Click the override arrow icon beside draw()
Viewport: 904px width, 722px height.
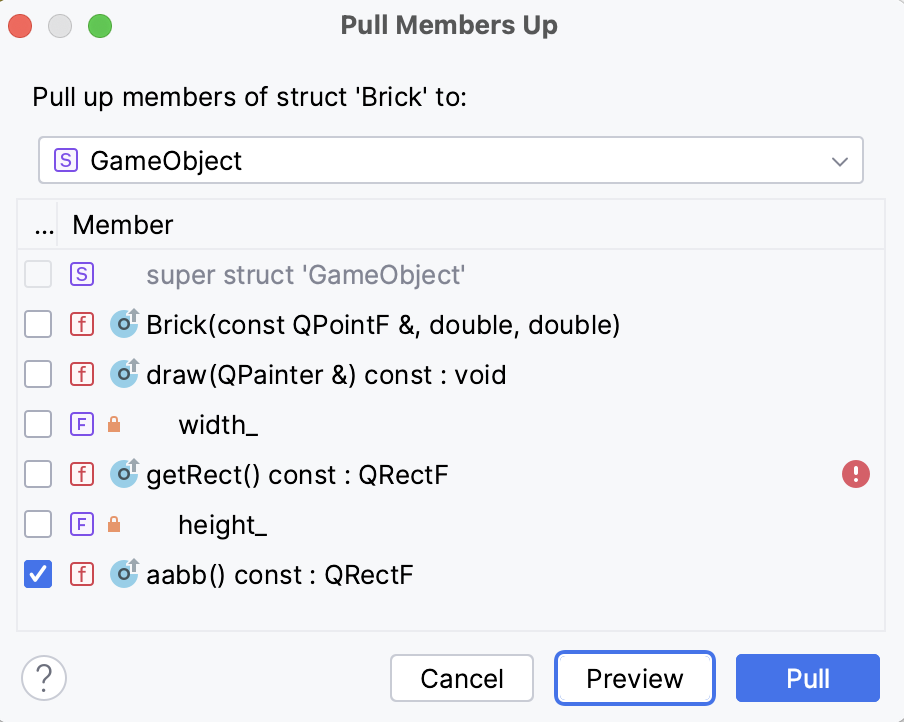coord(124,375)
